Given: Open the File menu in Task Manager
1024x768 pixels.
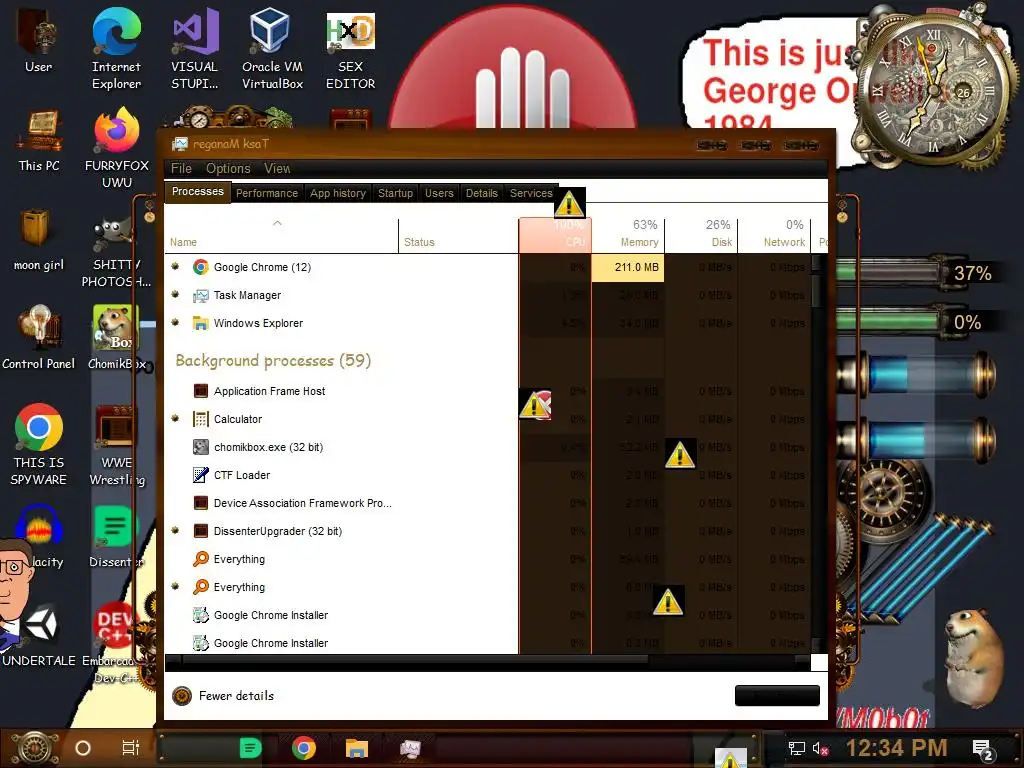Looking at the screenshot, I should pyautogui.click(x=181, y=168).
